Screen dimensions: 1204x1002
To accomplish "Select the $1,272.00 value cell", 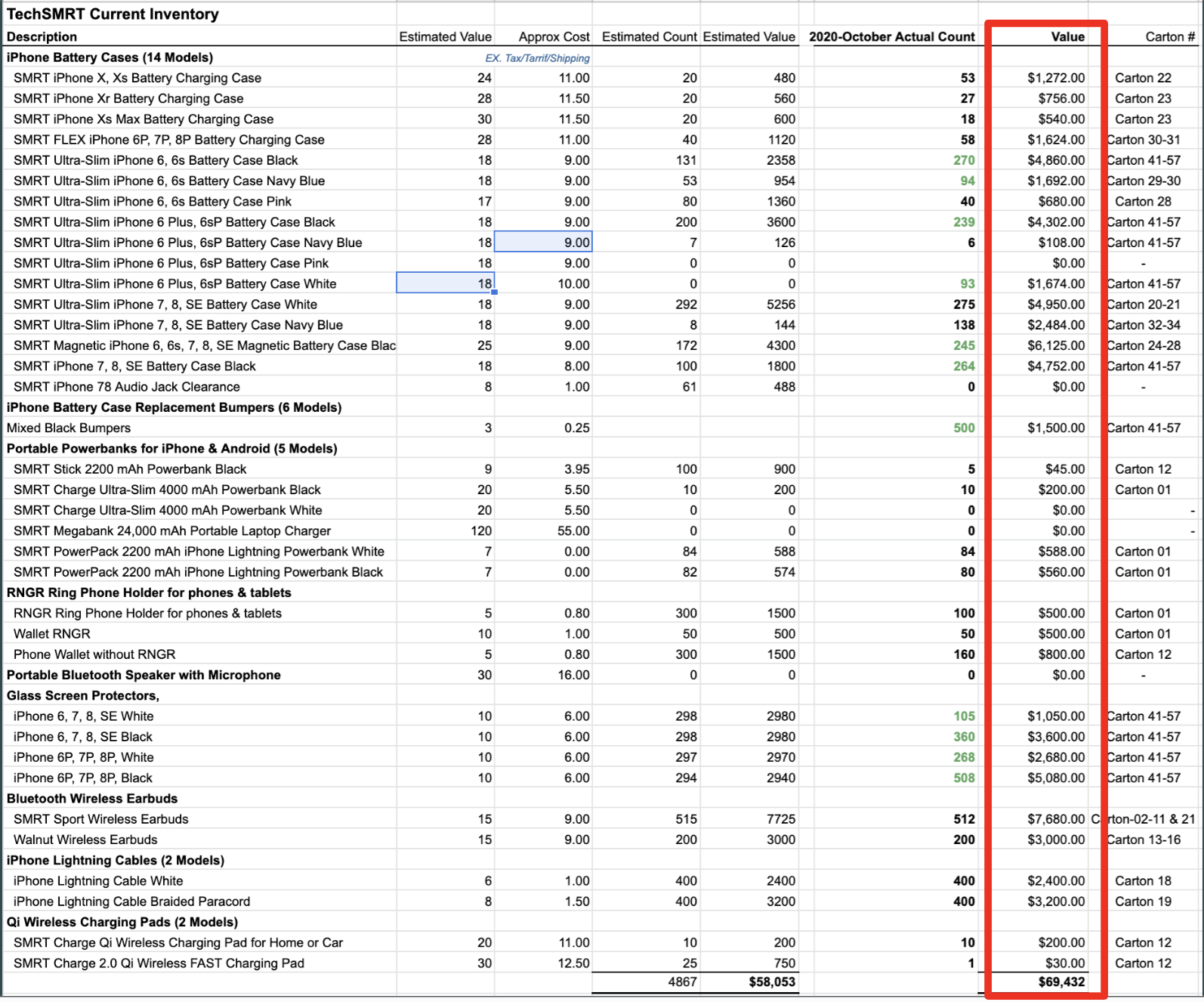I will point(1055,78).
